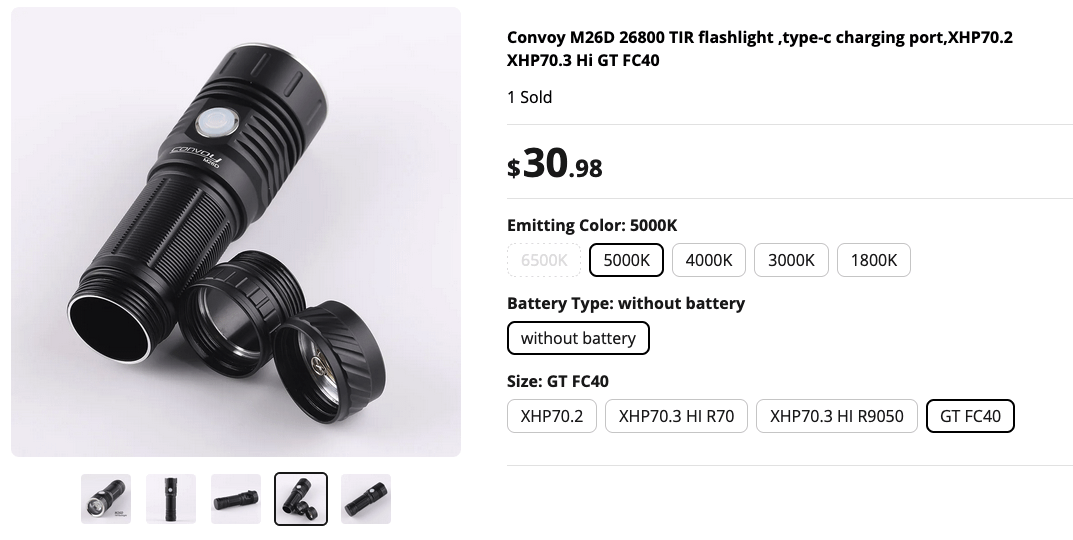Select the highlighted disassembled flashlight thumbnail
Viewport: 1073px width, 540px height.
[301, 499]
